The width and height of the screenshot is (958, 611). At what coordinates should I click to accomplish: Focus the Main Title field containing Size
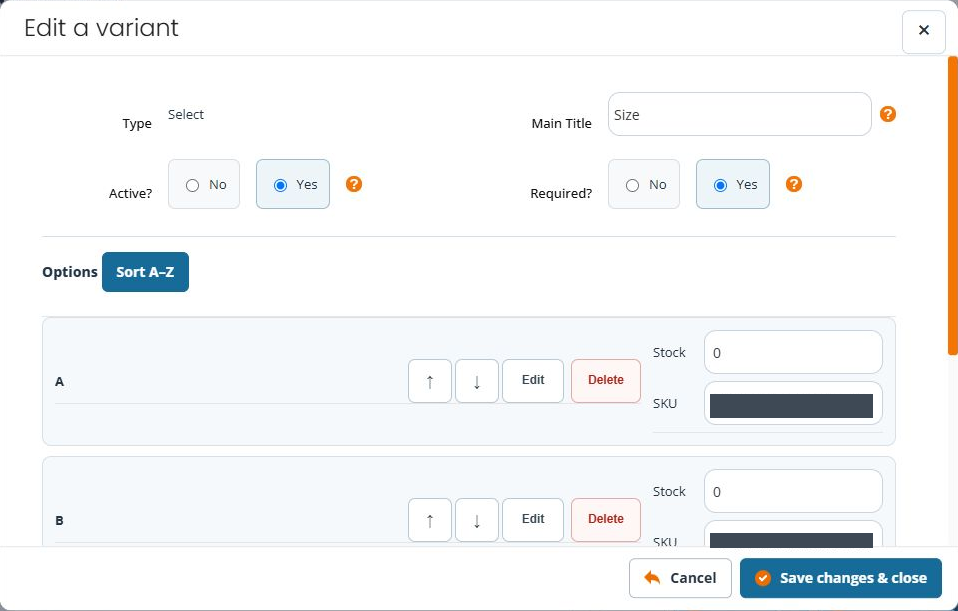coord(740,114)
